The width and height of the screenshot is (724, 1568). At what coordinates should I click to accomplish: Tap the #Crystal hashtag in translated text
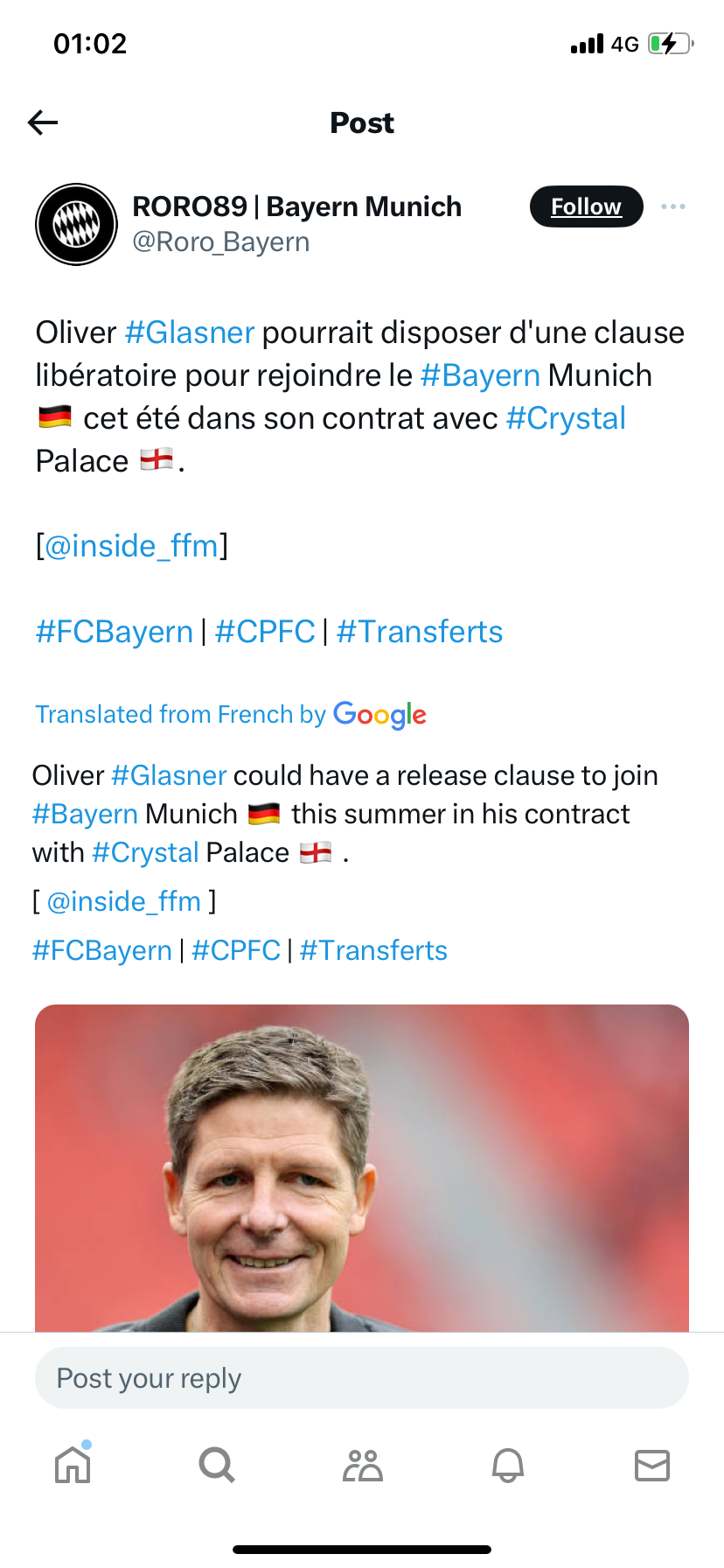click(146, 852)
